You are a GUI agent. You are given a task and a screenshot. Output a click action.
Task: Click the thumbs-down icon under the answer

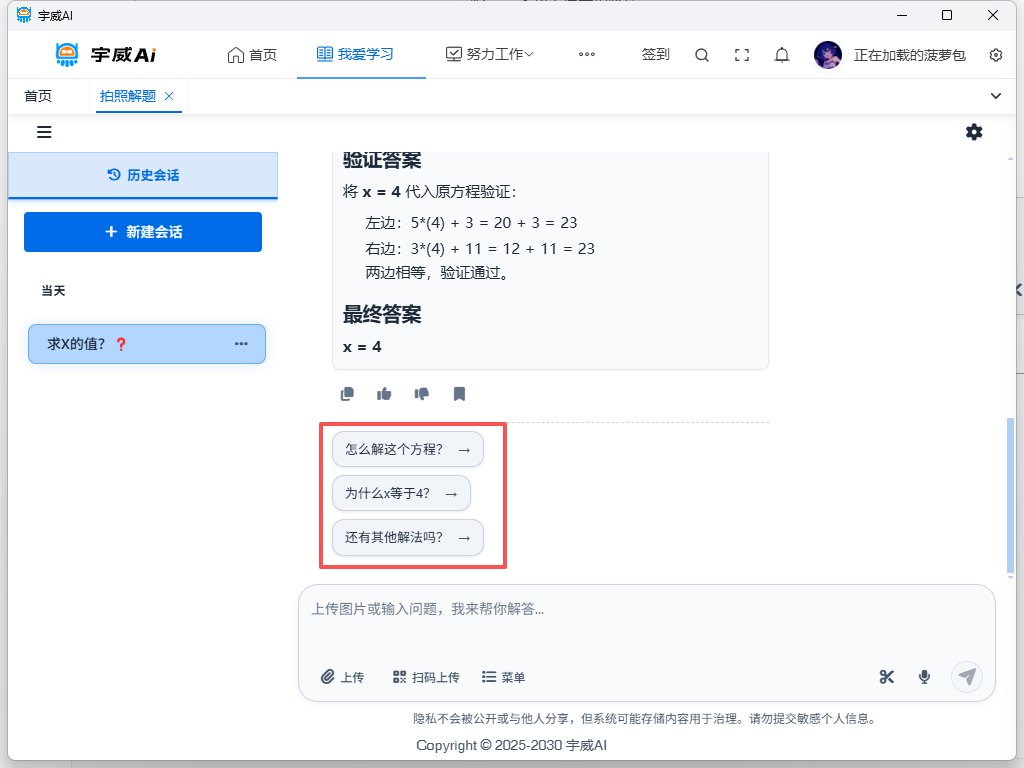point(422,394)
